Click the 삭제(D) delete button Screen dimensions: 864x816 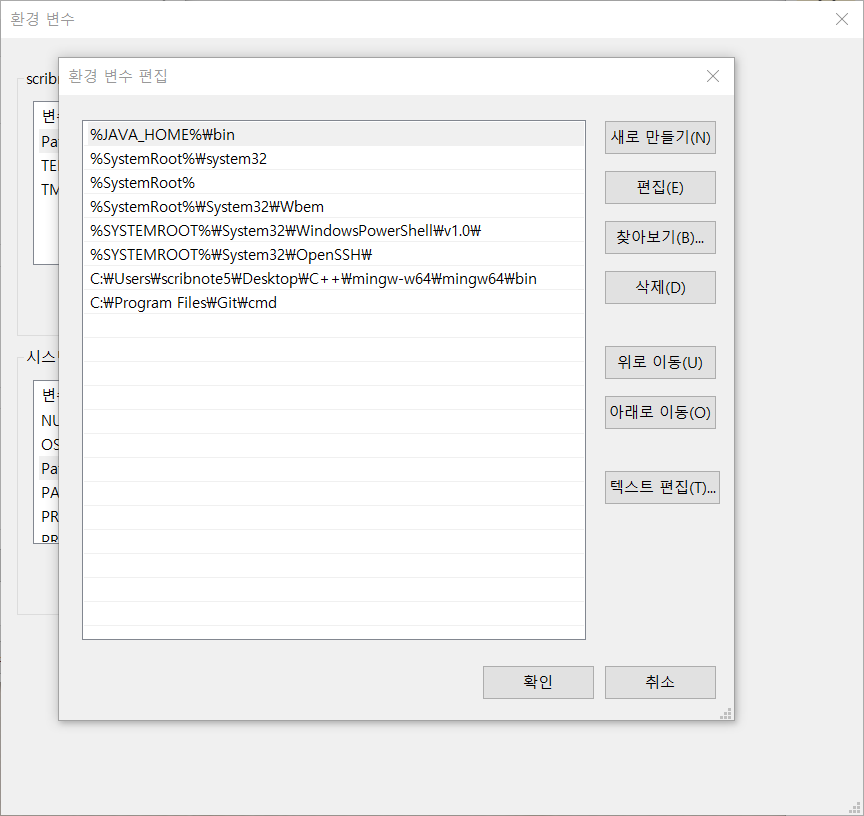[x=660, y=288]
